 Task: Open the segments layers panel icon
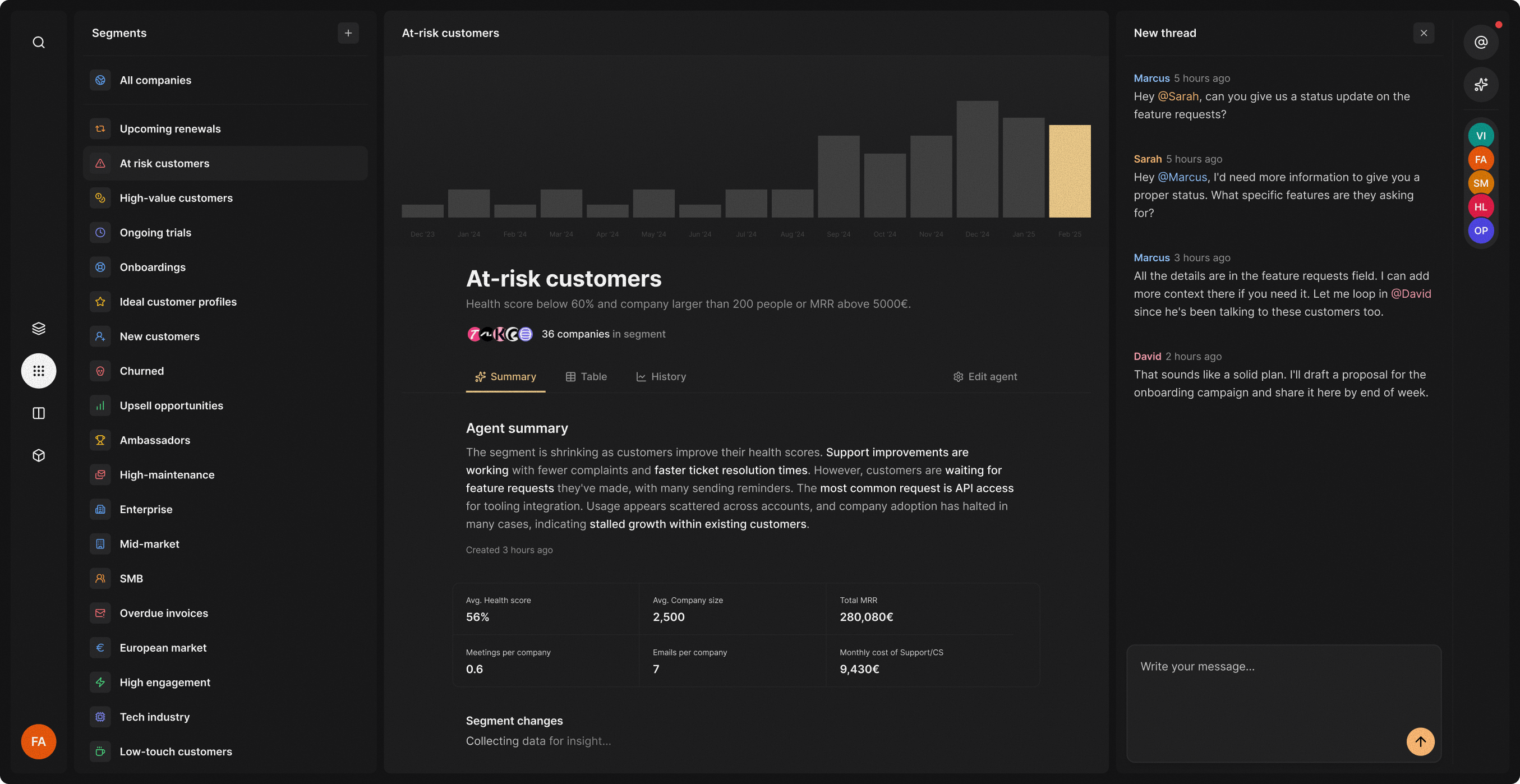[38, 329]
